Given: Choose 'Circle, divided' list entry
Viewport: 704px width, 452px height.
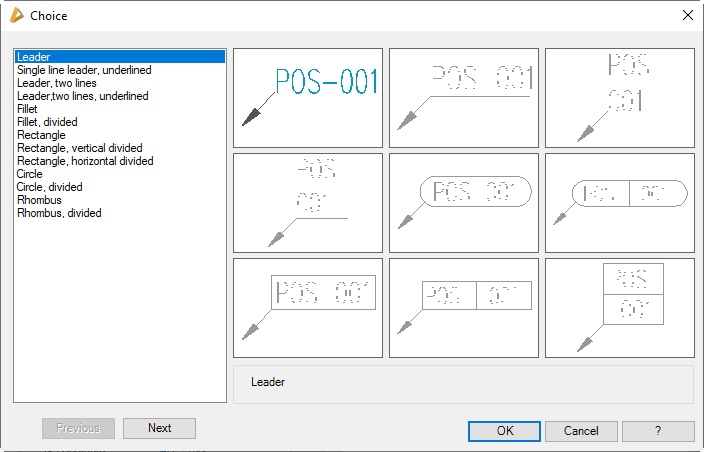Looking at the screenshot, I should [x=50, y=187].
